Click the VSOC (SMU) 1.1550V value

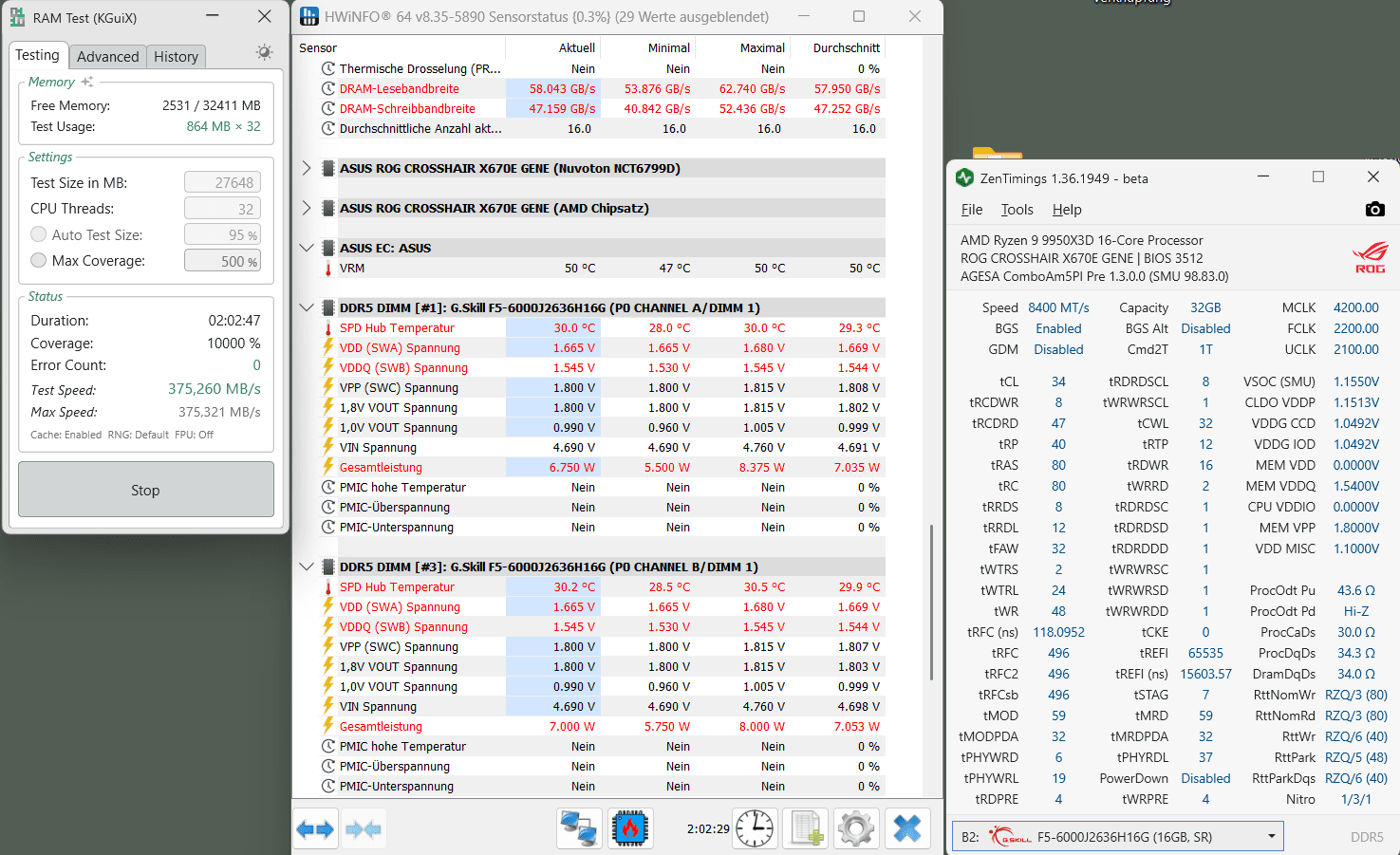1355,381
